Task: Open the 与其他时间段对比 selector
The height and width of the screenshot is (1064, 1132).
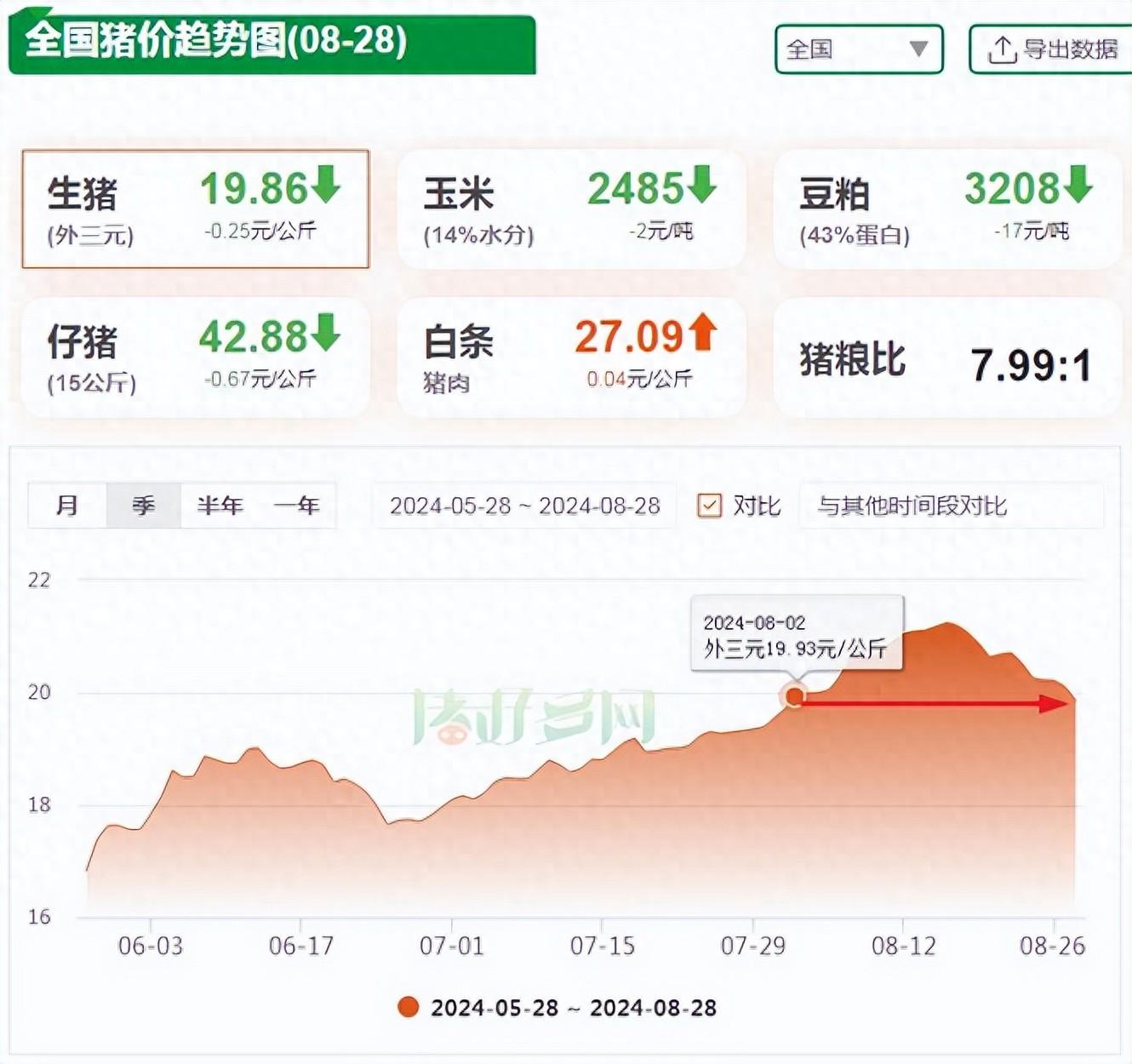Action: [950, 506]
